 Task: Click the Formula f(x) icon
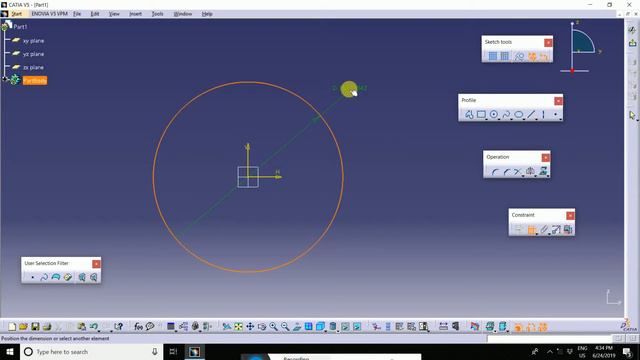[138, 327]
